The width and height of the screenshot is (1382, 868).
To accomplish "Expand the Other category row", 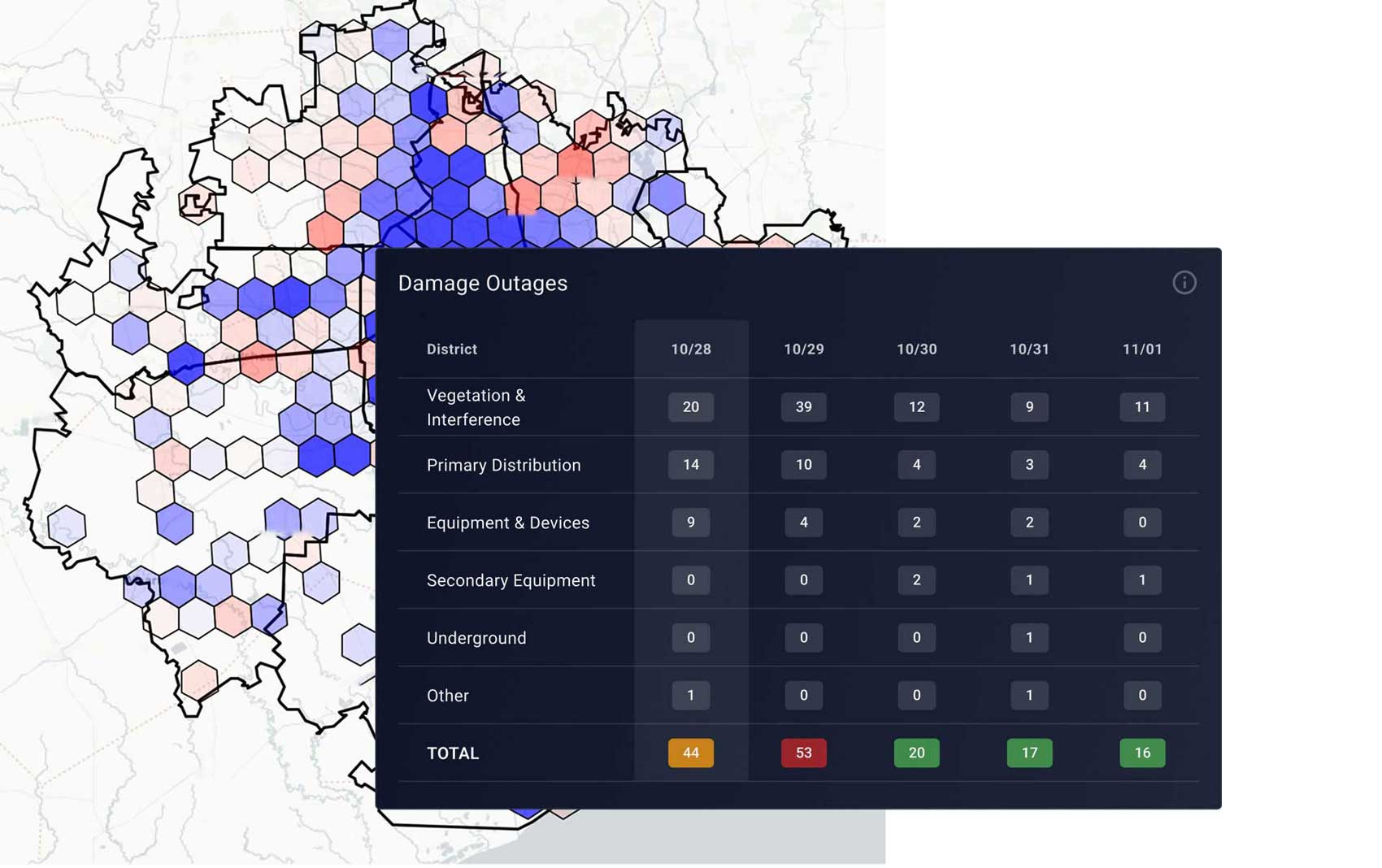I will 447,695.
